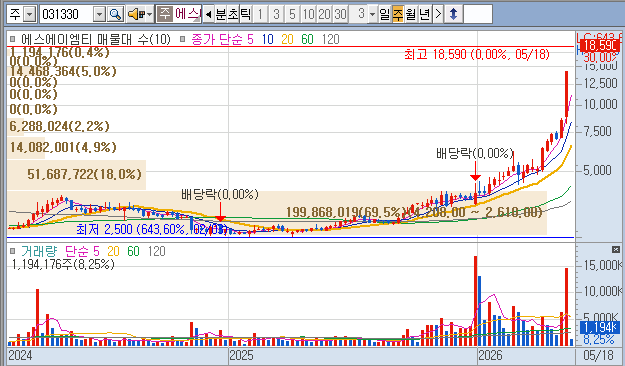Click the red 18,590 current price tag

(x=599, y=45)
